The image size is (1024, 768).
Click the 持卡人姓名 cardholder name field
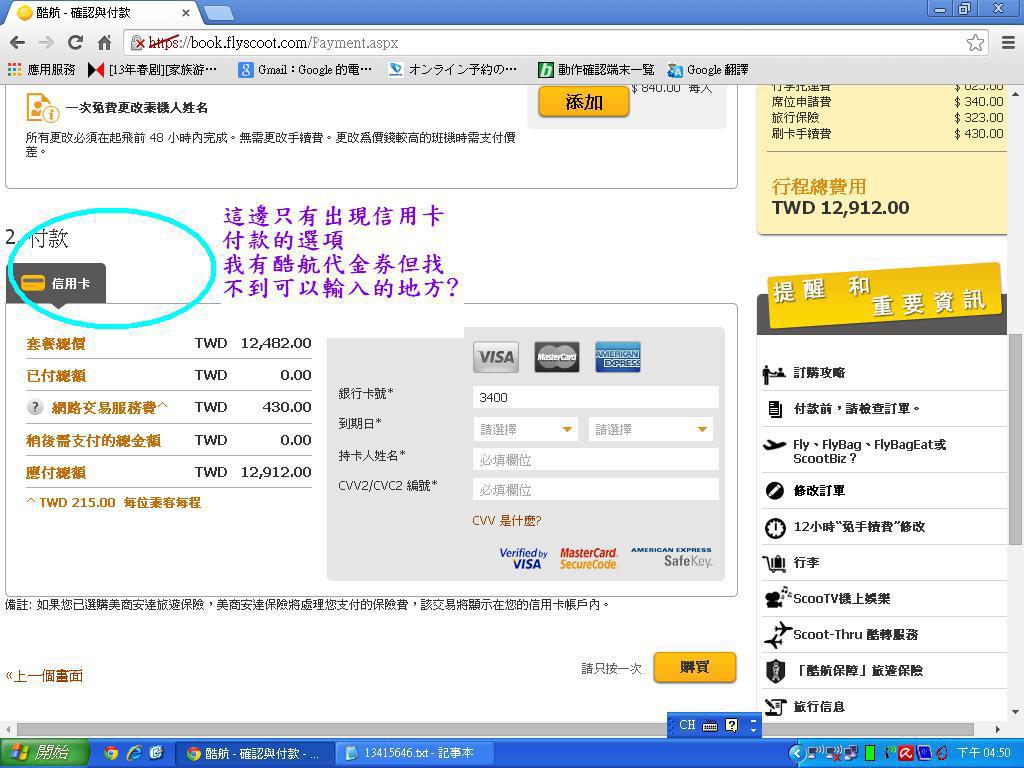[596, 459]
